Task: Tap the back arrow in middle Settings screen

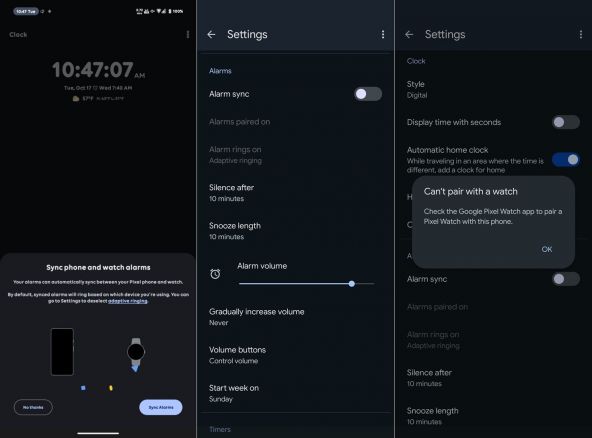Action: 211,34
